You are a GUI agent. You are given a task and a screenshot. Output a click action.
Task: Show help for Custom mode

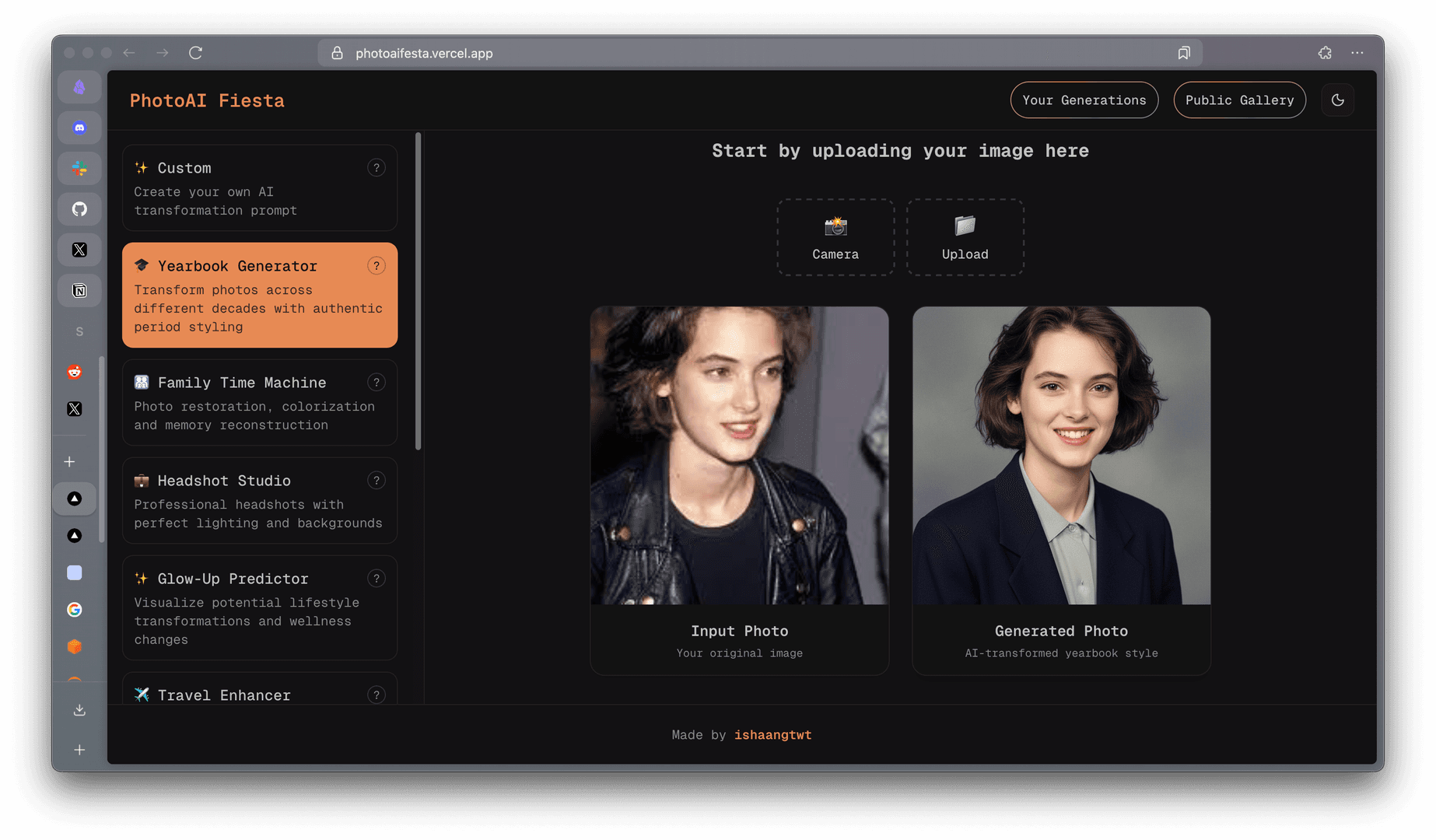click(377, 168)
